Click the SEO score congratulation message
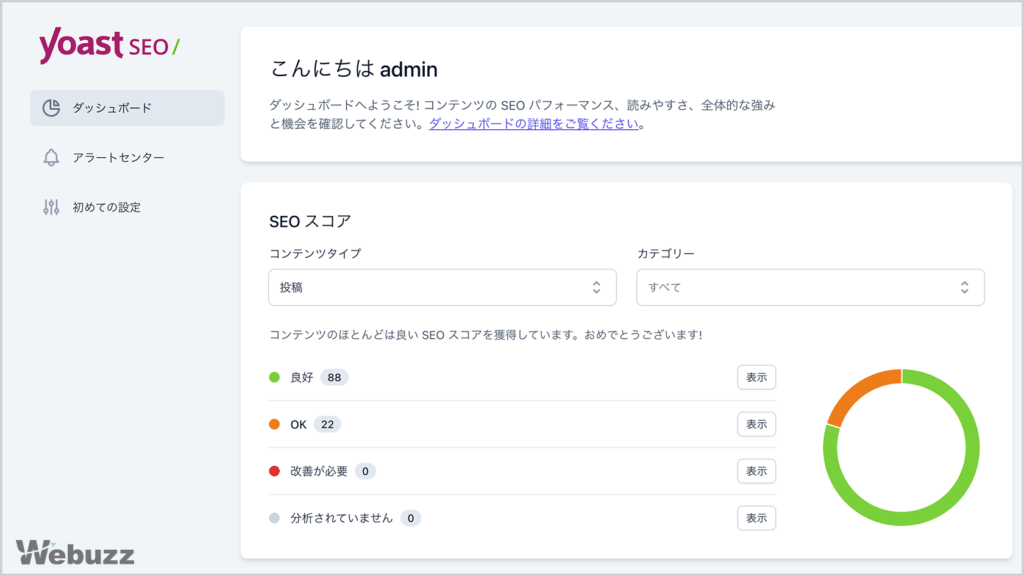The image size is (1024, 576). [486, 335]
